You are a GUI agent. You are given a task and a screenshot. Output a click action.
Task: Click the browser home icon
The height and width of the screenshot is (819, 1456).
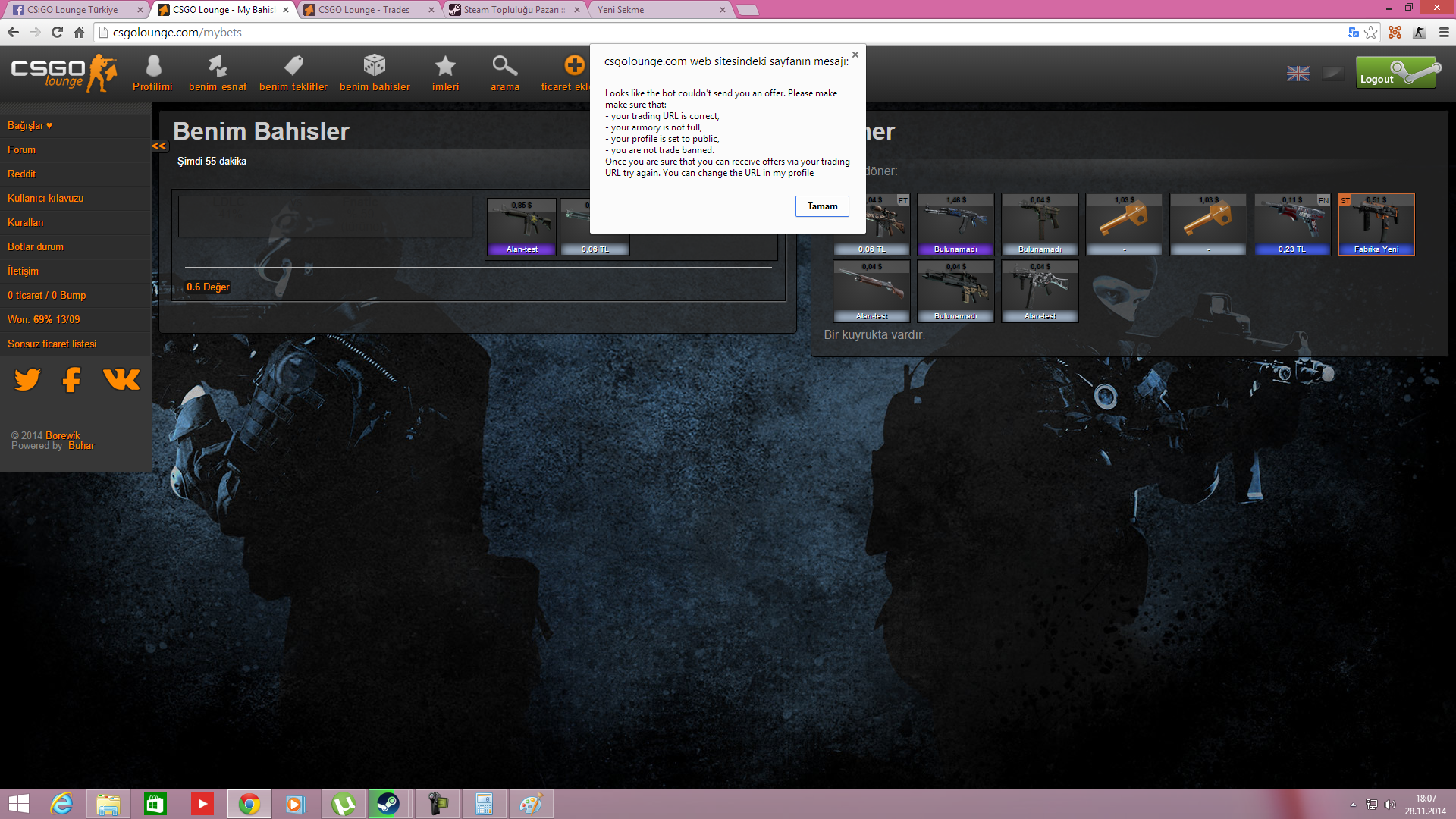click(79, 32)
